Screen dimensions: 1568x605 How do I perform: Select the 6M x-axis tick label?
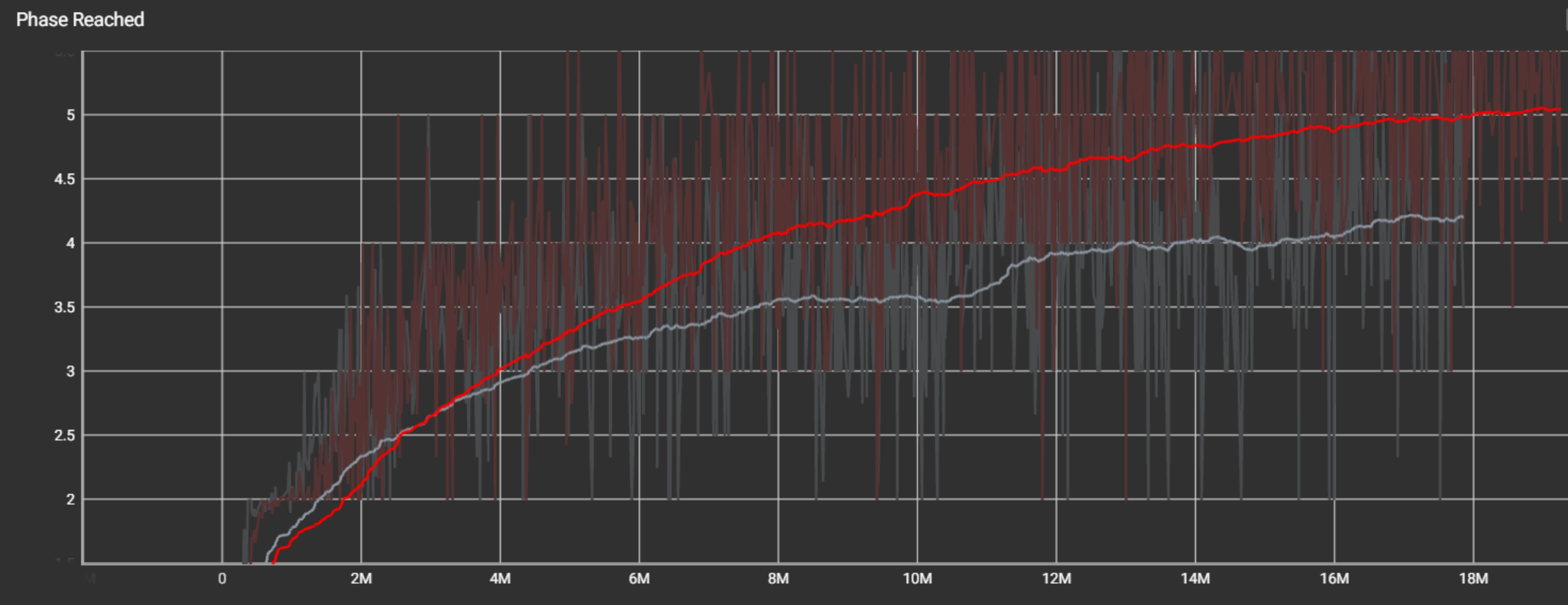coord(639,579)
